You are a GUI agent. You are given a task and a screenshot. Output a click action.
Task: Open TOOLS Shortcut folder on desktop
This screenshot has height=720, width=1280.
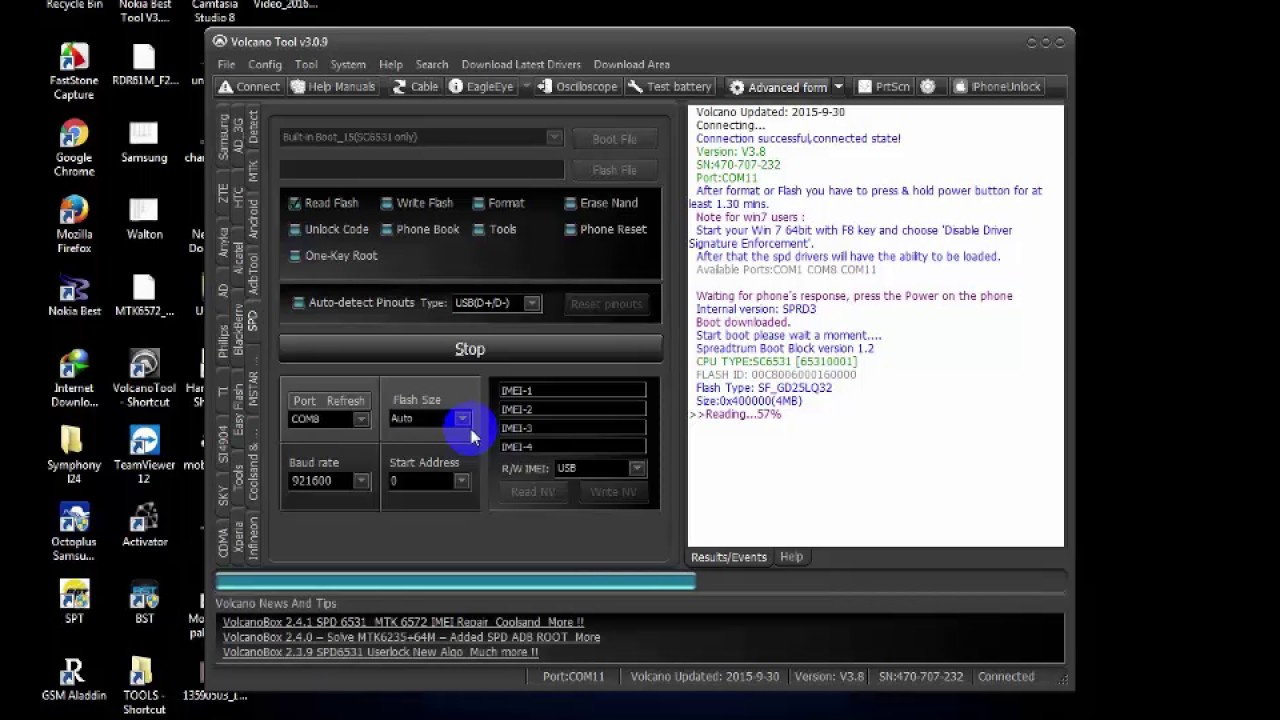(144, 686)
